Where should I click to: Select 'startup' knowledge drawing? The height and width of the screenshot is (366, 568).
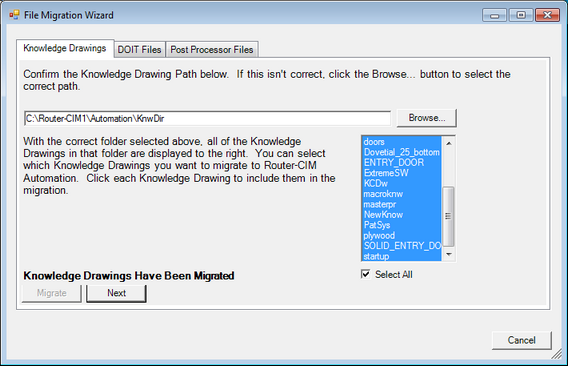[402, 256]
